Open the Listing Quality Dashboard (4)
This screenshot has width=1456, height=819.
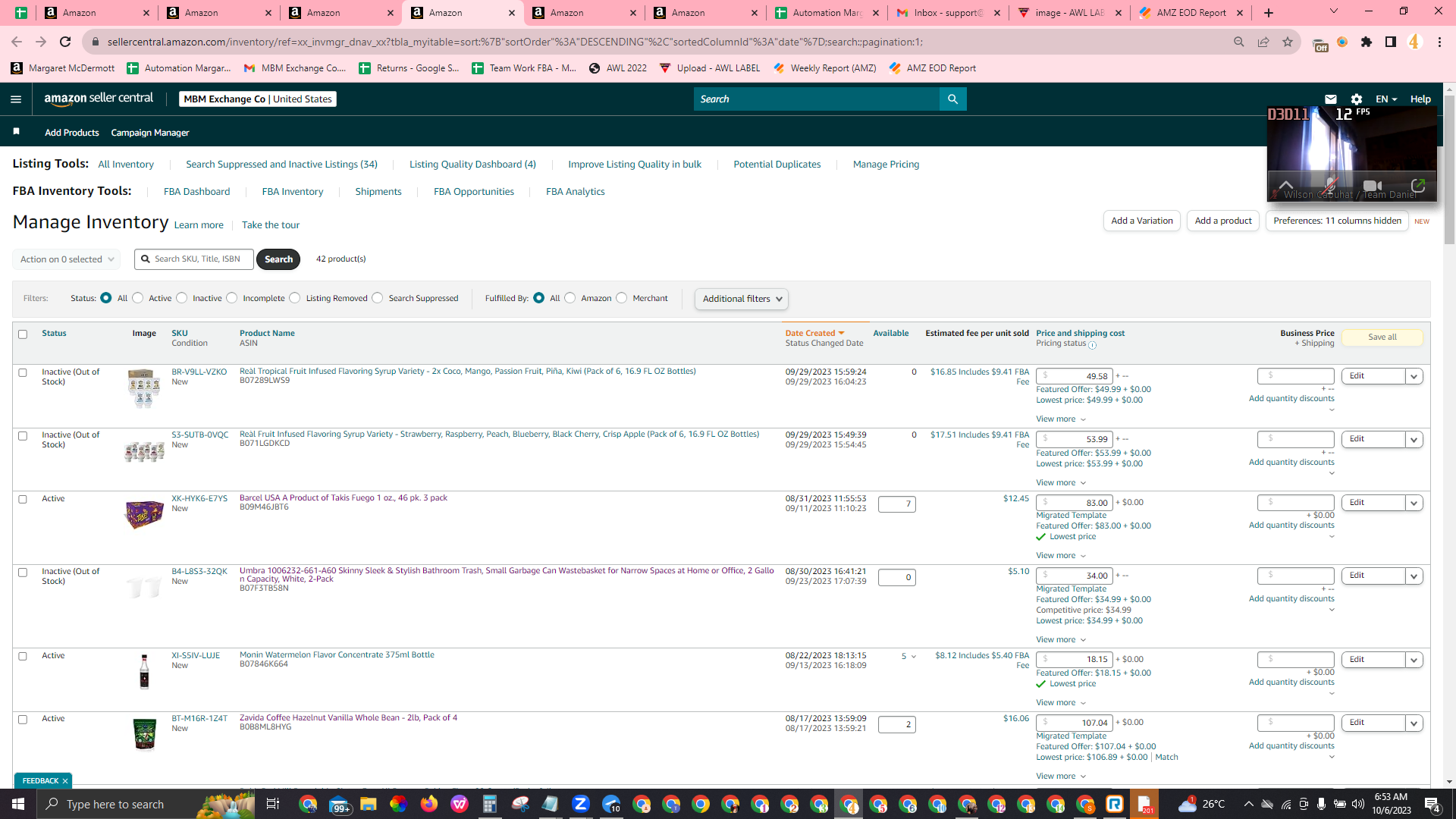pyautogui.click(x=472, y=165)
